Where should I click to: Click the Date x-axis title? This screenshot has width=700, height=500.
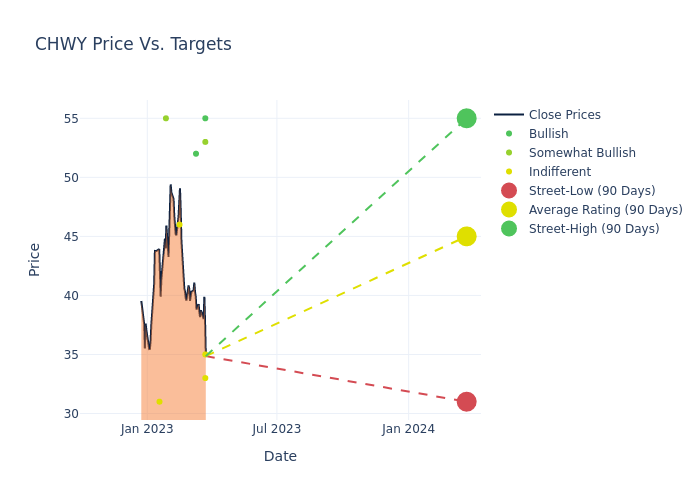pyautogui.click(x=280, y=456)
